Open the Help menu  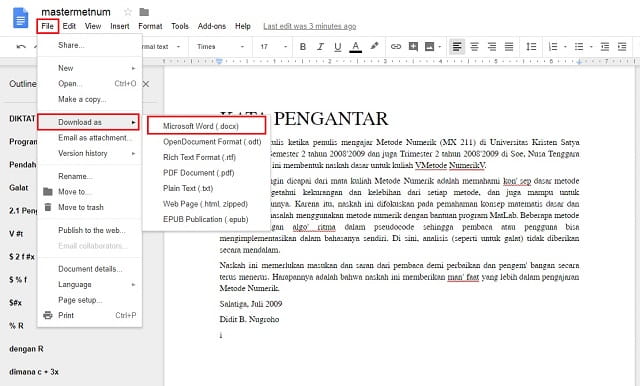(242, 26)
